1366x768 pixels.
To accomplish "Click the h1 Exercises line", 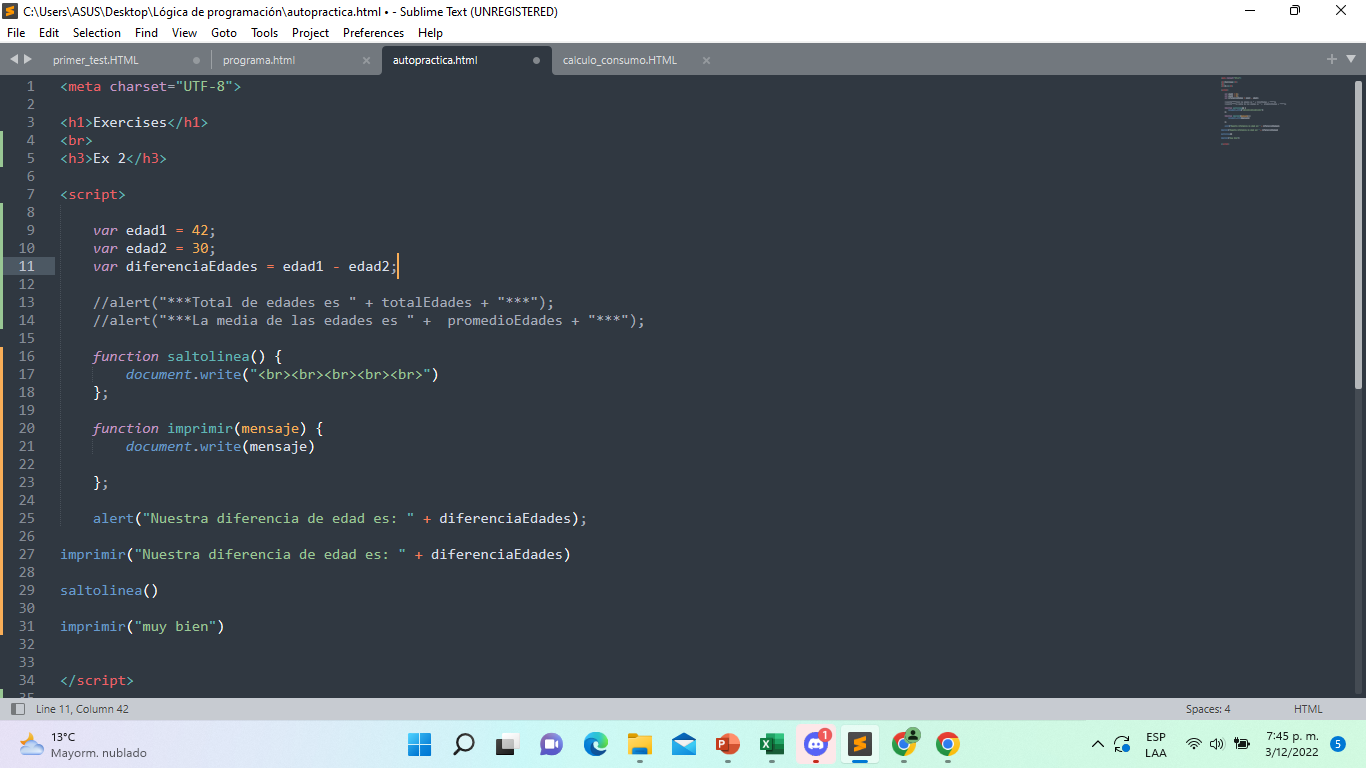I will pos(134,122).
